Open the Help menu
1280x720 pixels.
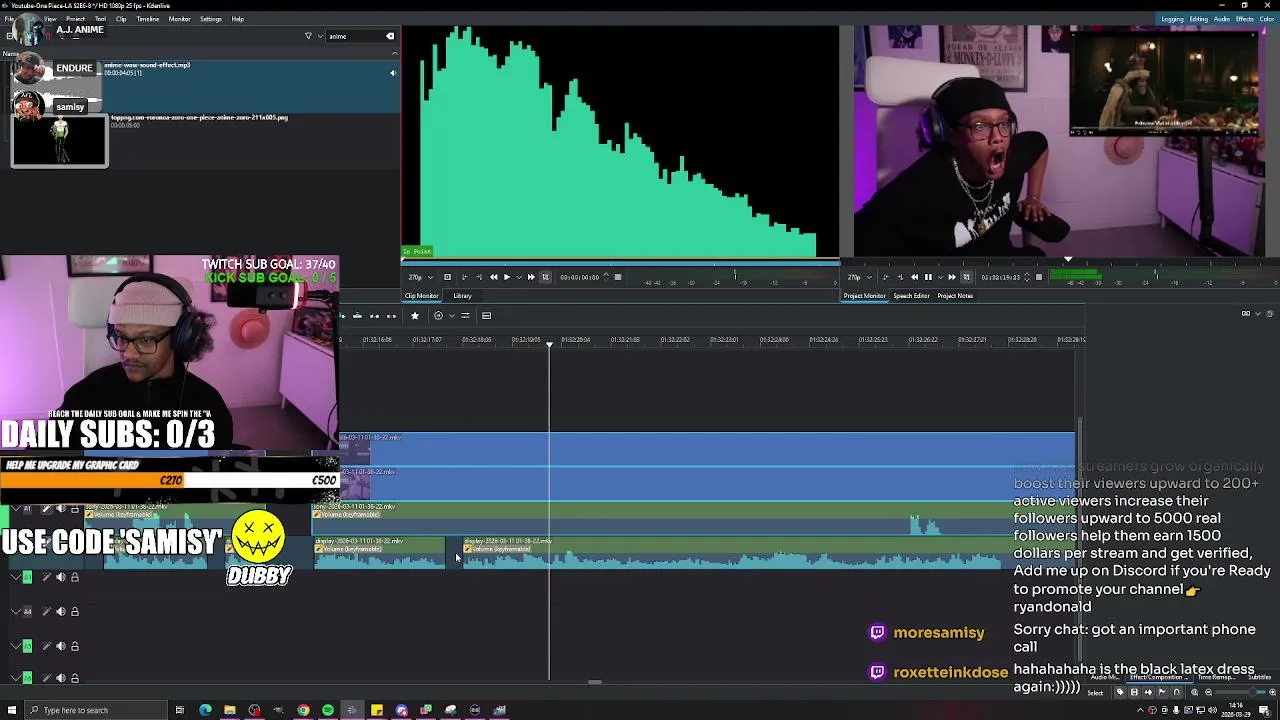(237, 19)
